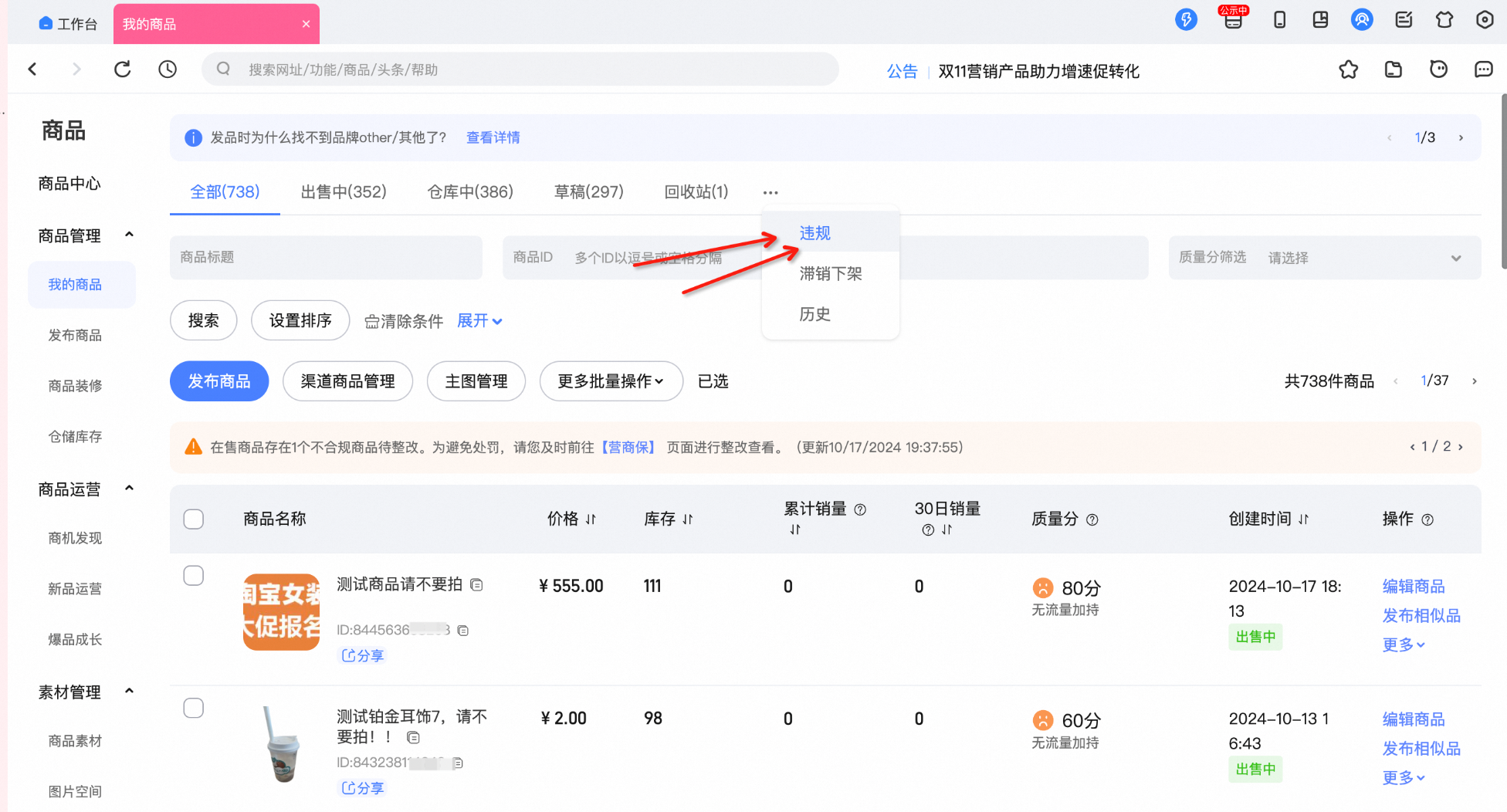Click help icon next to 质量分 header

click(x=1092, y=519)
